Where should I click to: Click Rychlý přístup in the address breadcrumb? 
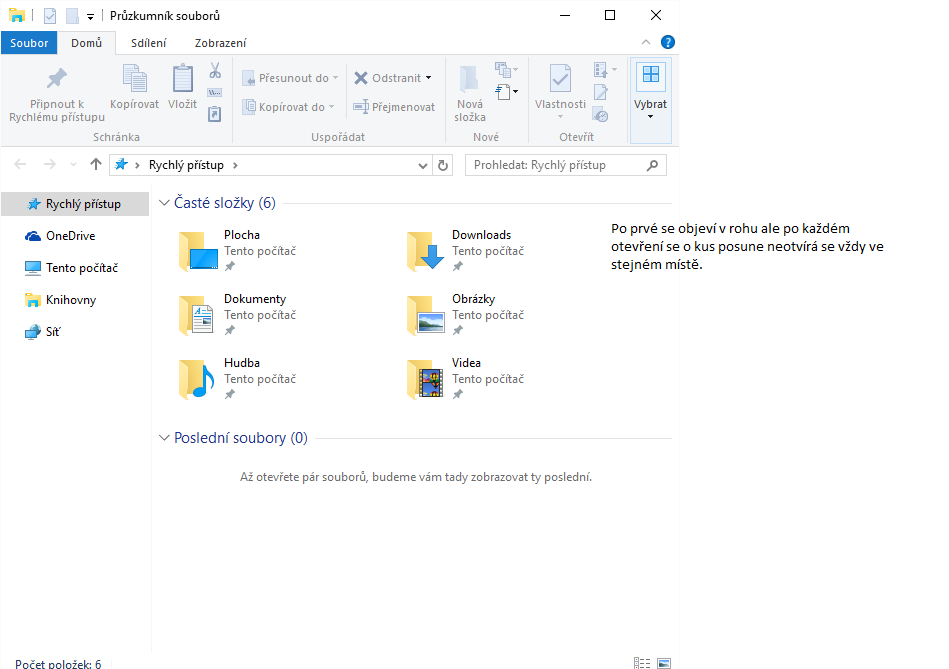coord(186,165)
